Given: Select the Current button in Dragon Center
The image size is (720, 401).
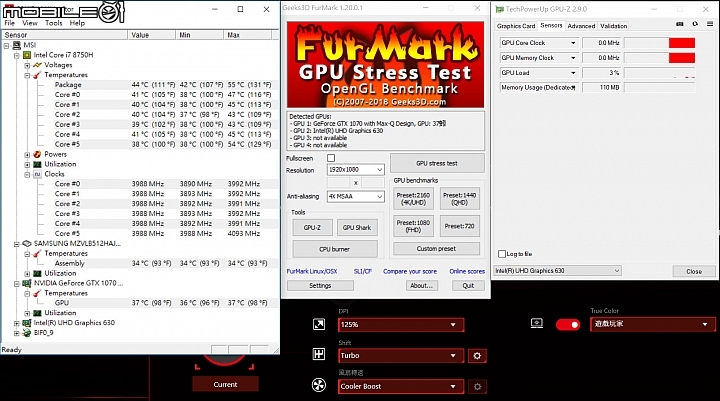Looking at the screenshot, I should tap(225, 384).
